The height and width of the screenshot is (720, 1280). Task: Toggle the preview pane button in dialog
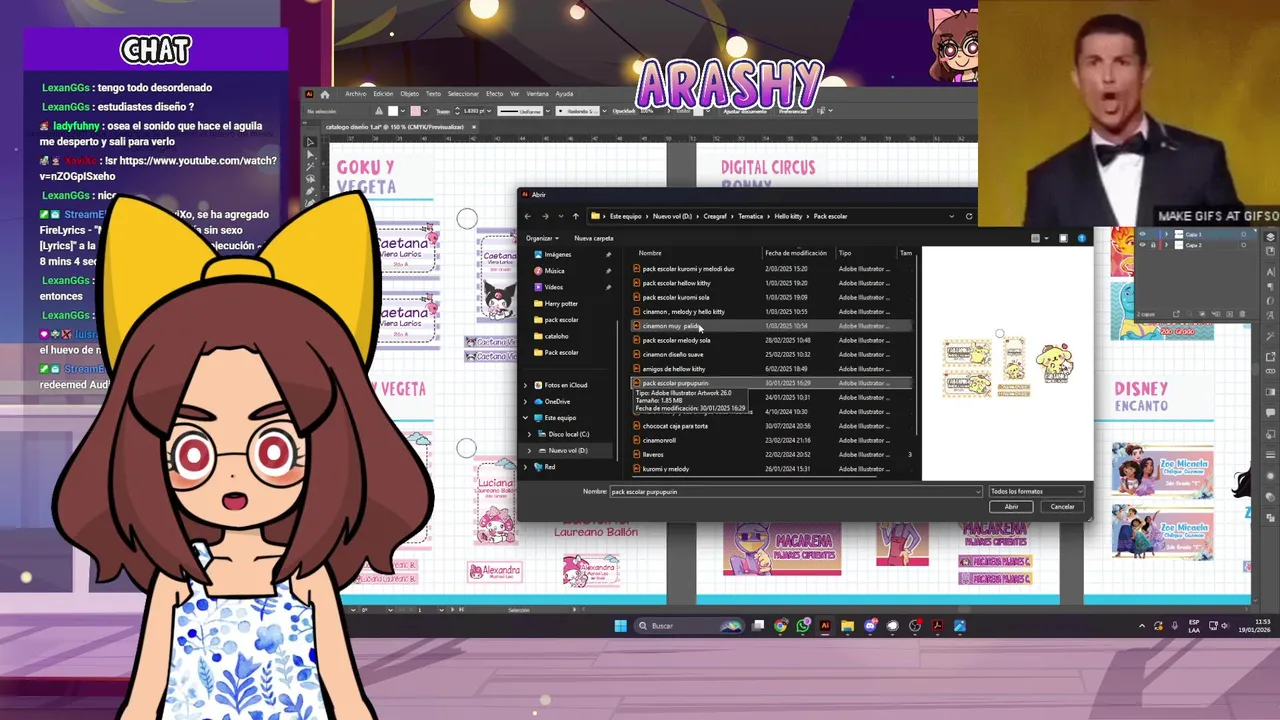[x=1063, y=238]
